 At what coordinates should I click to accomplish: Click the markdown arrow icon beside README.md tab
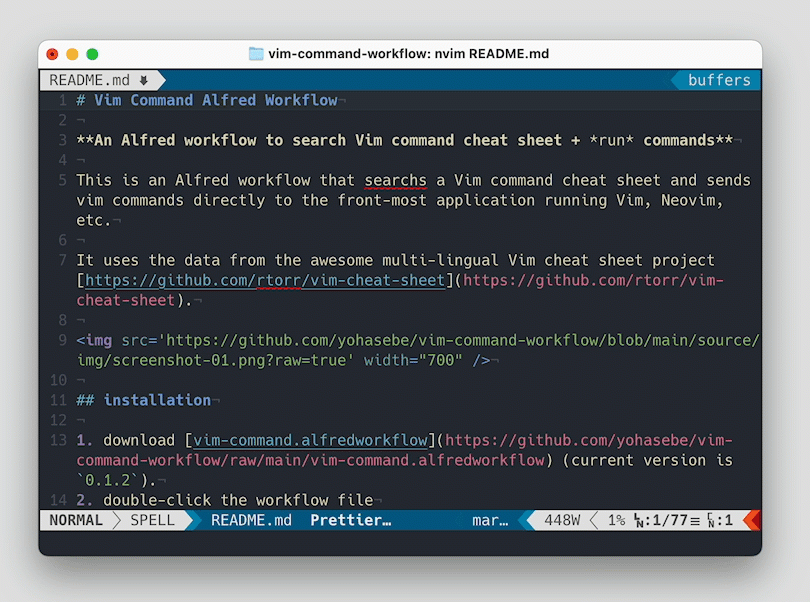coord(143,80)
